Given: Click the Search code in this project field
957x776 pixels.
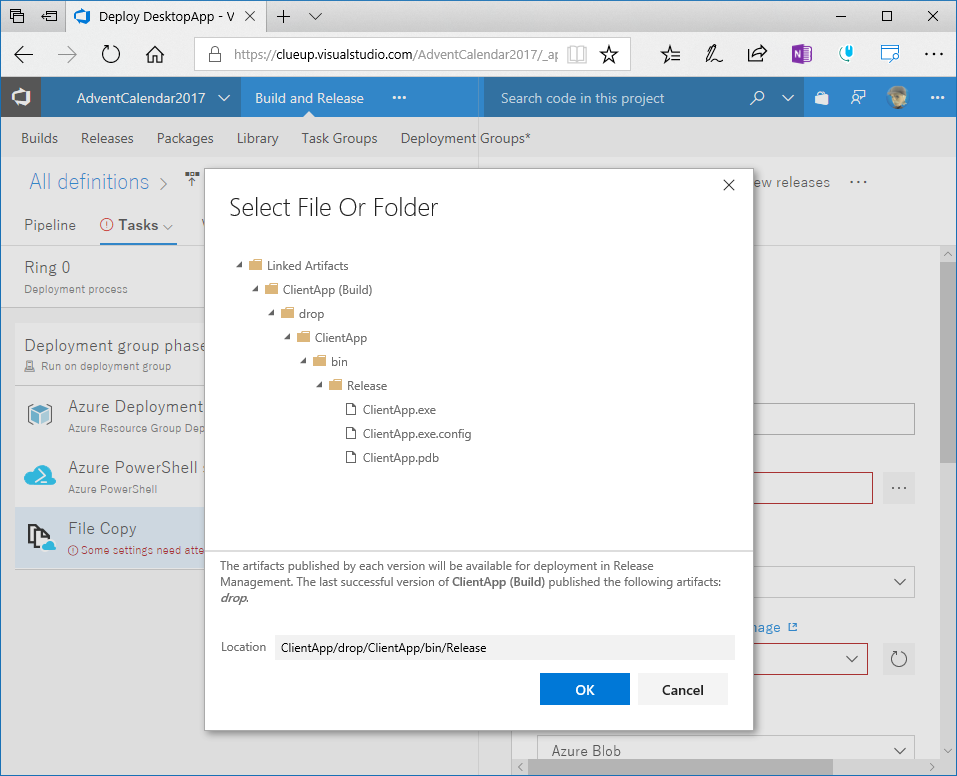Looking at the screenshot, I should coord(616,98).
